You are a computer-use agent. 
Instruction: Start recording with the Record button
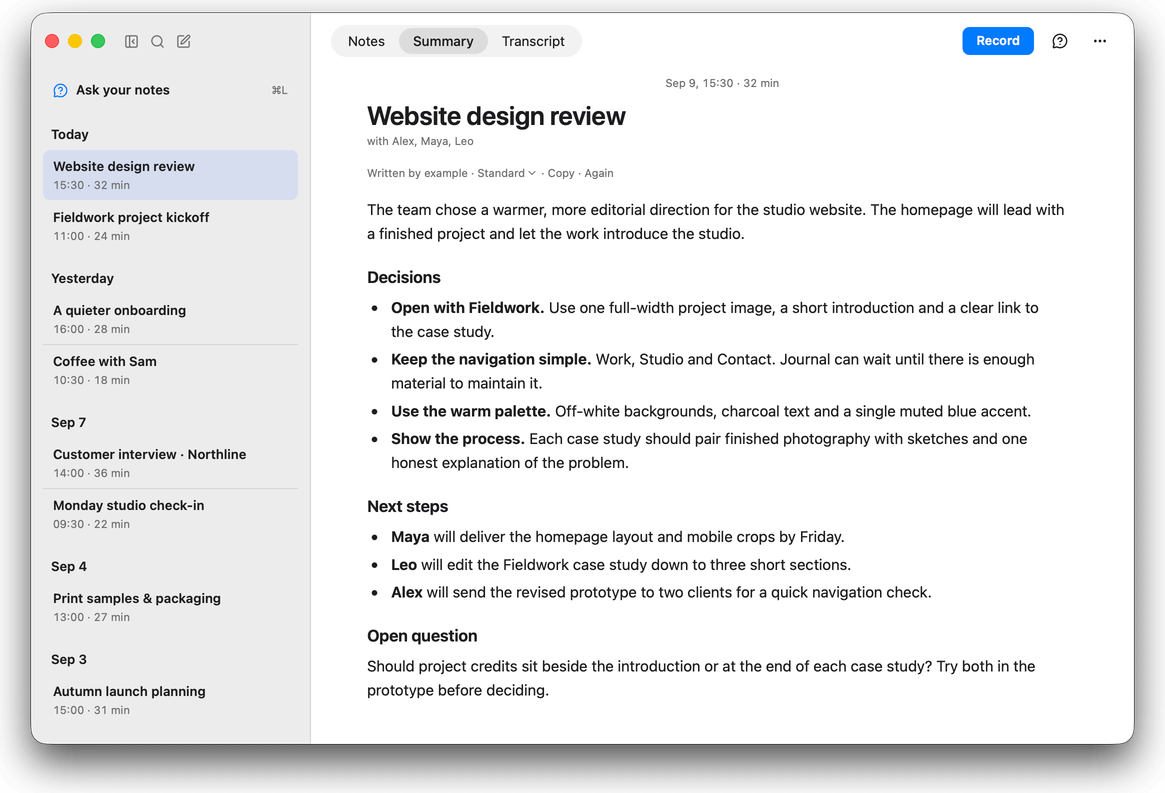pos(997,41)
